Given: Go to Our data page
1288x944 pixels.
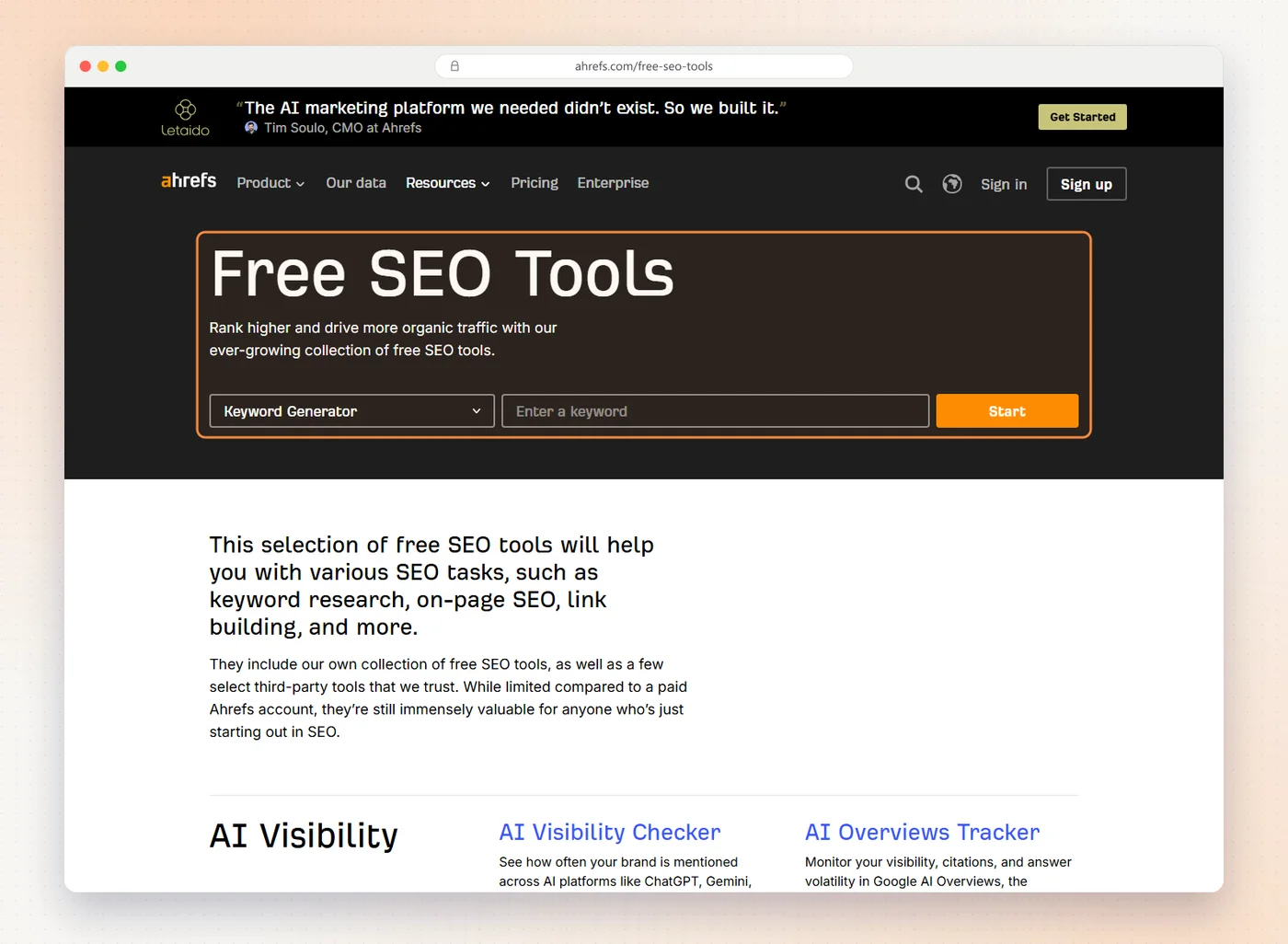Looking at the screenshot, I should coord(356,183).
